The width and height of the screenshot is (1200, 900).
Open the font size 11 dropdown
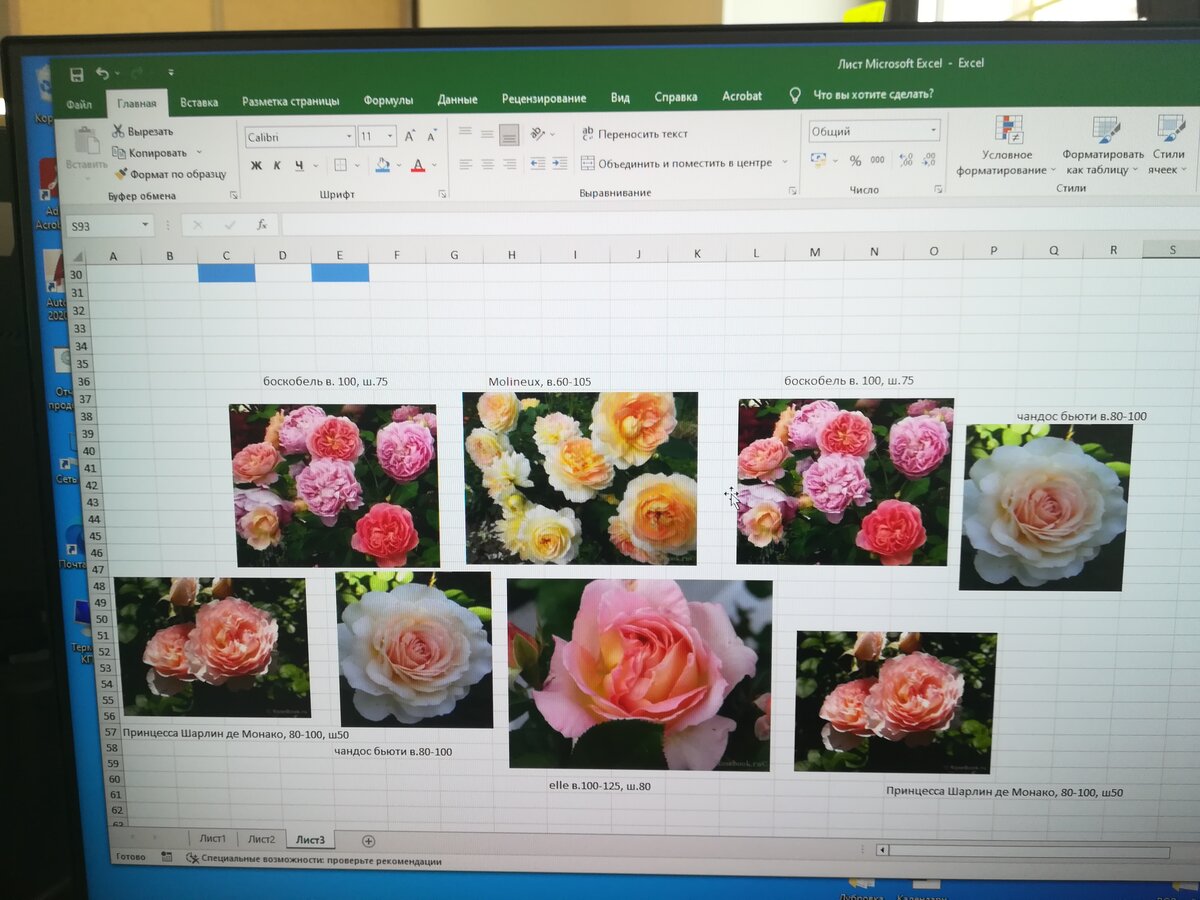(391, 136)
